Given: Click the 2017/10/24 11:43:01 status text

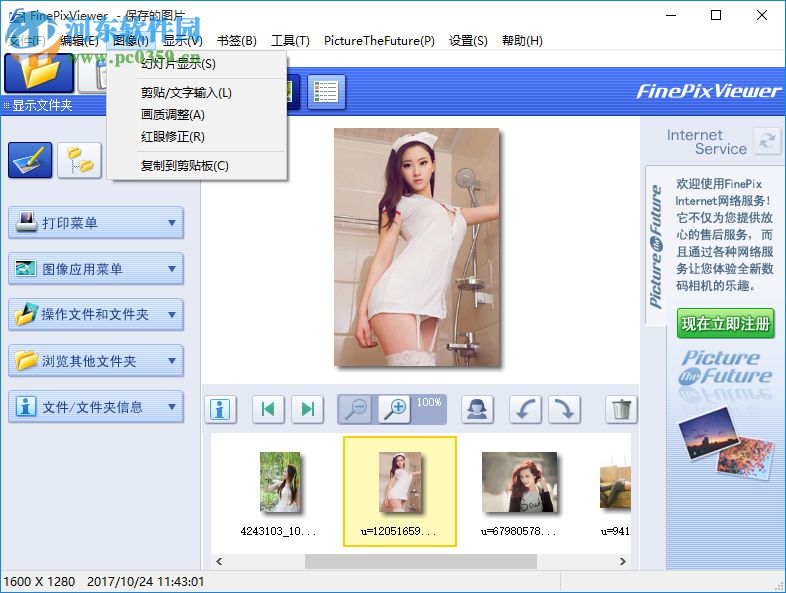Looking at the screenshot, I should click(x=145, y=581).
